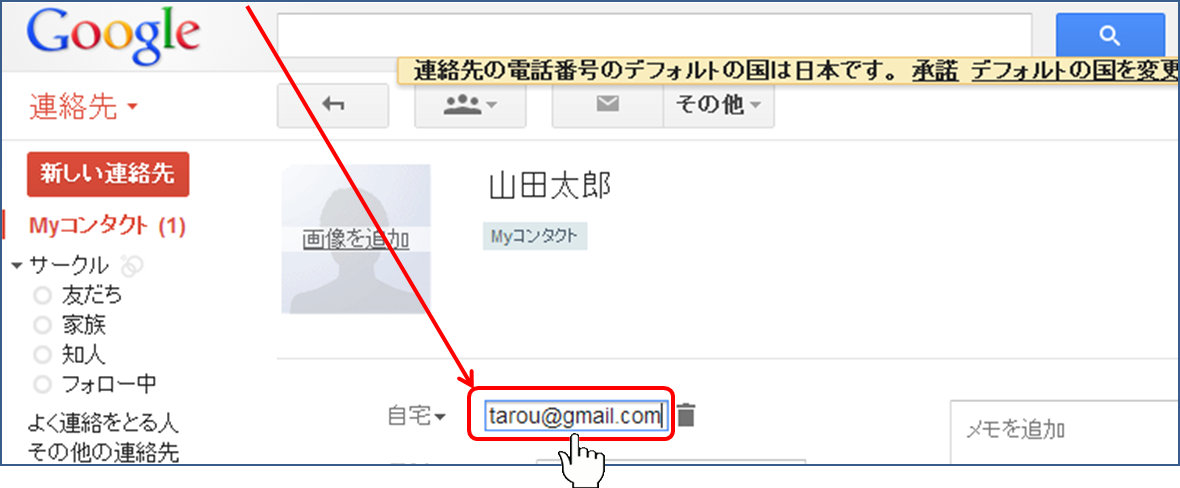Click the tarou@gmail.com email field
This screenshot has width=1180, height=488.
coord(574,415)
